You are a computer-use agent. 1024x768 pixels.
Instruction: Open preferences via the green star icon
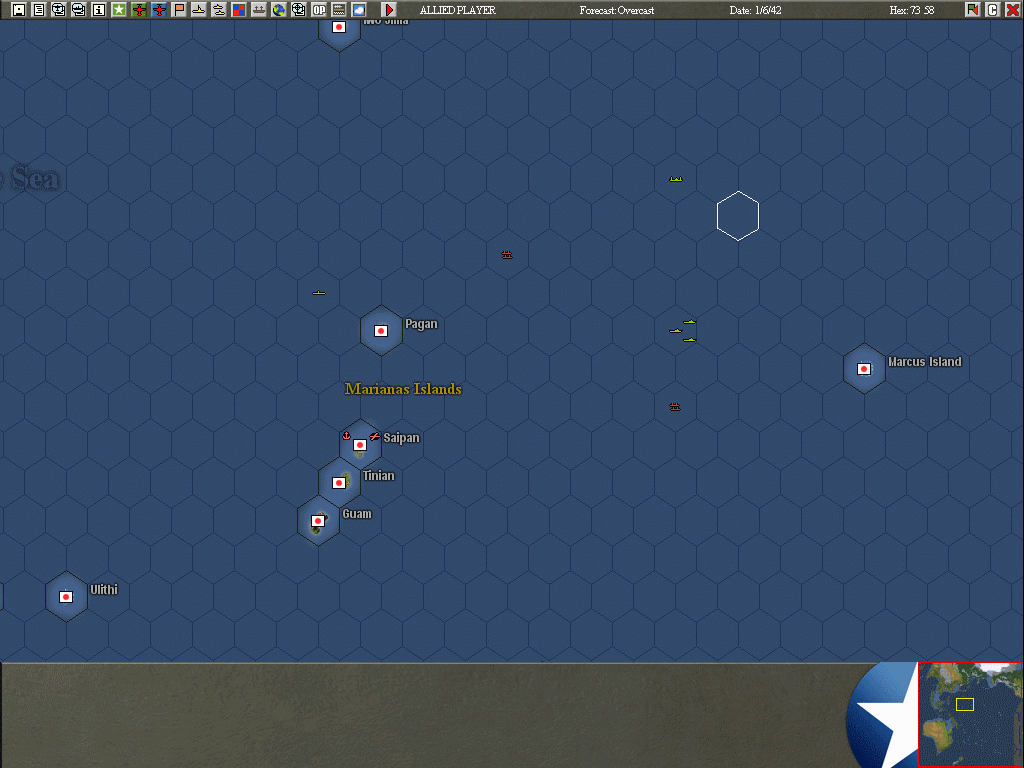pyautogui.click(x=117, y=10)
